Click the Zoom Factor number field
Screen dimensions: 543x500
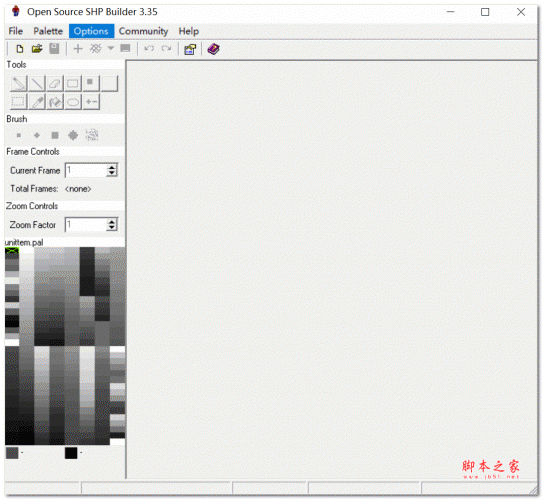[x=86, y=224]
